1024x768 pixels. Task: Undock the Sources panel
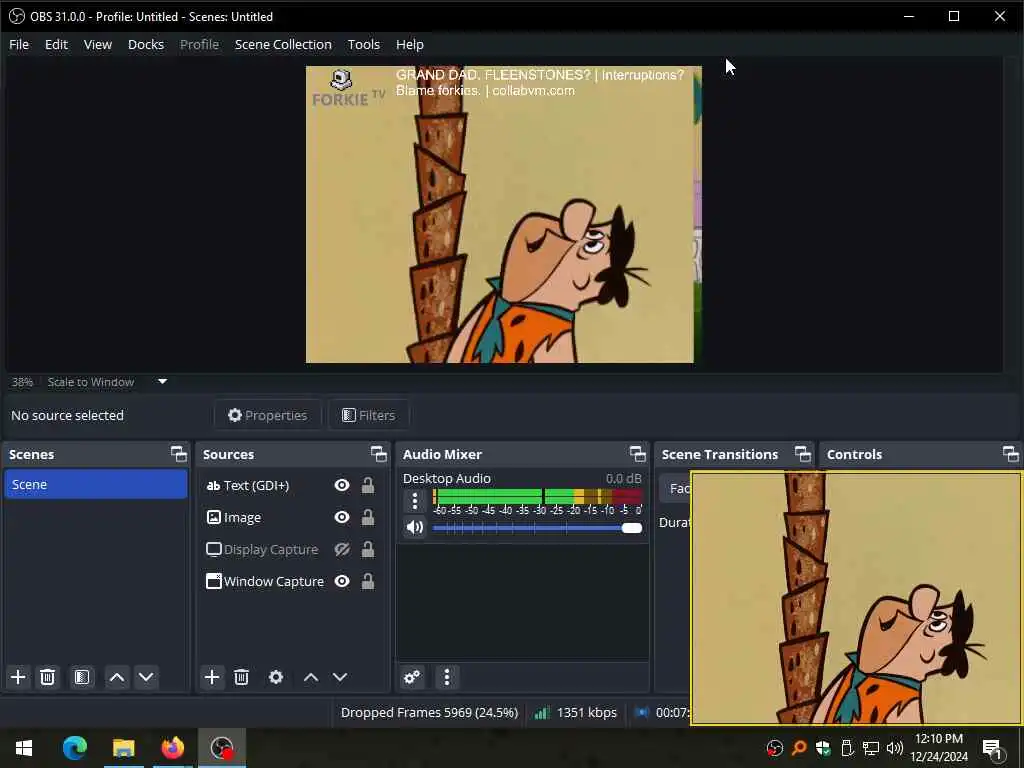coord(379,454)
